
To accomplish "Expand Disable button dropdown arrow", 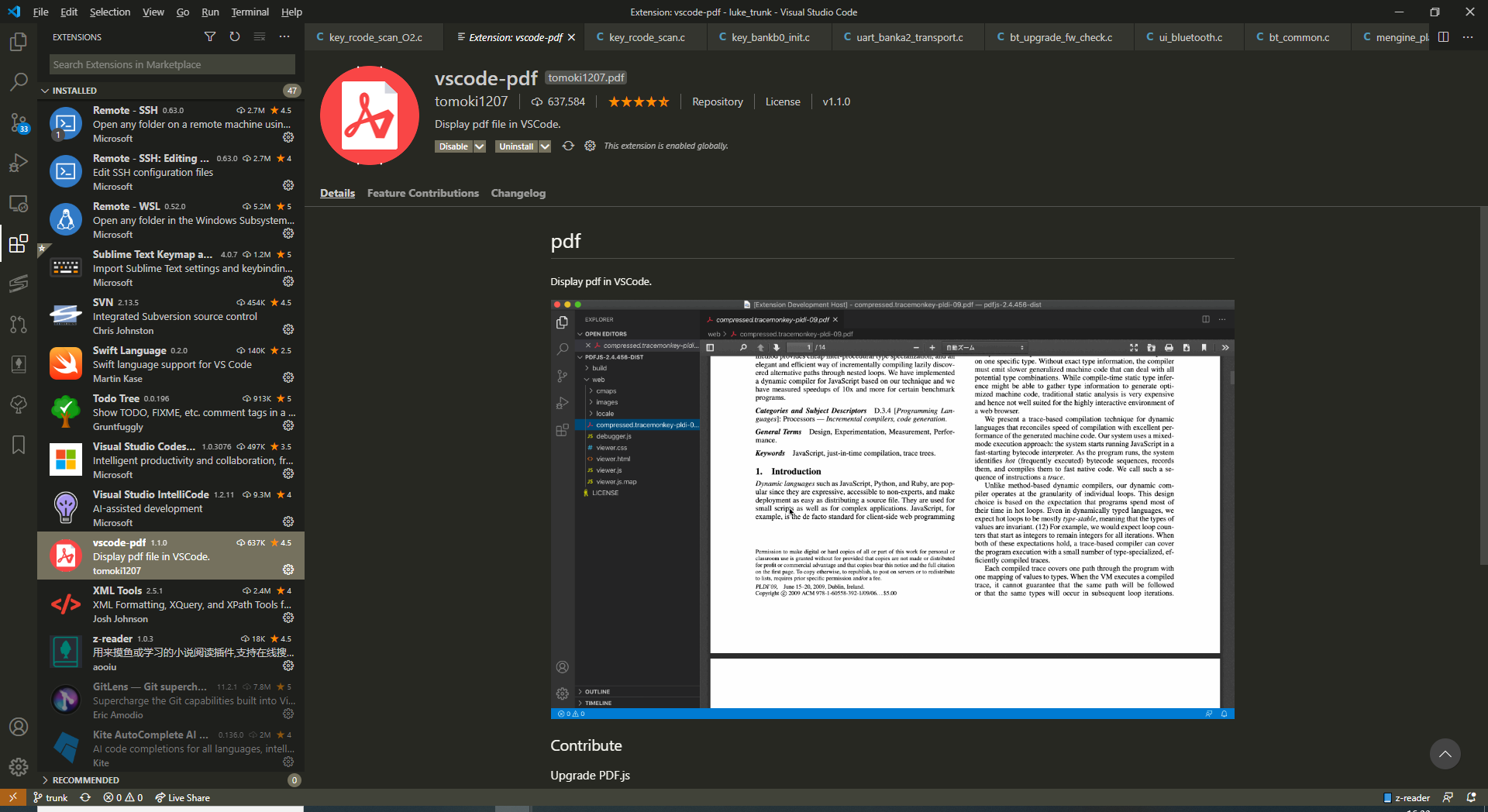I will pyautogui.click(x=480, y=146).
